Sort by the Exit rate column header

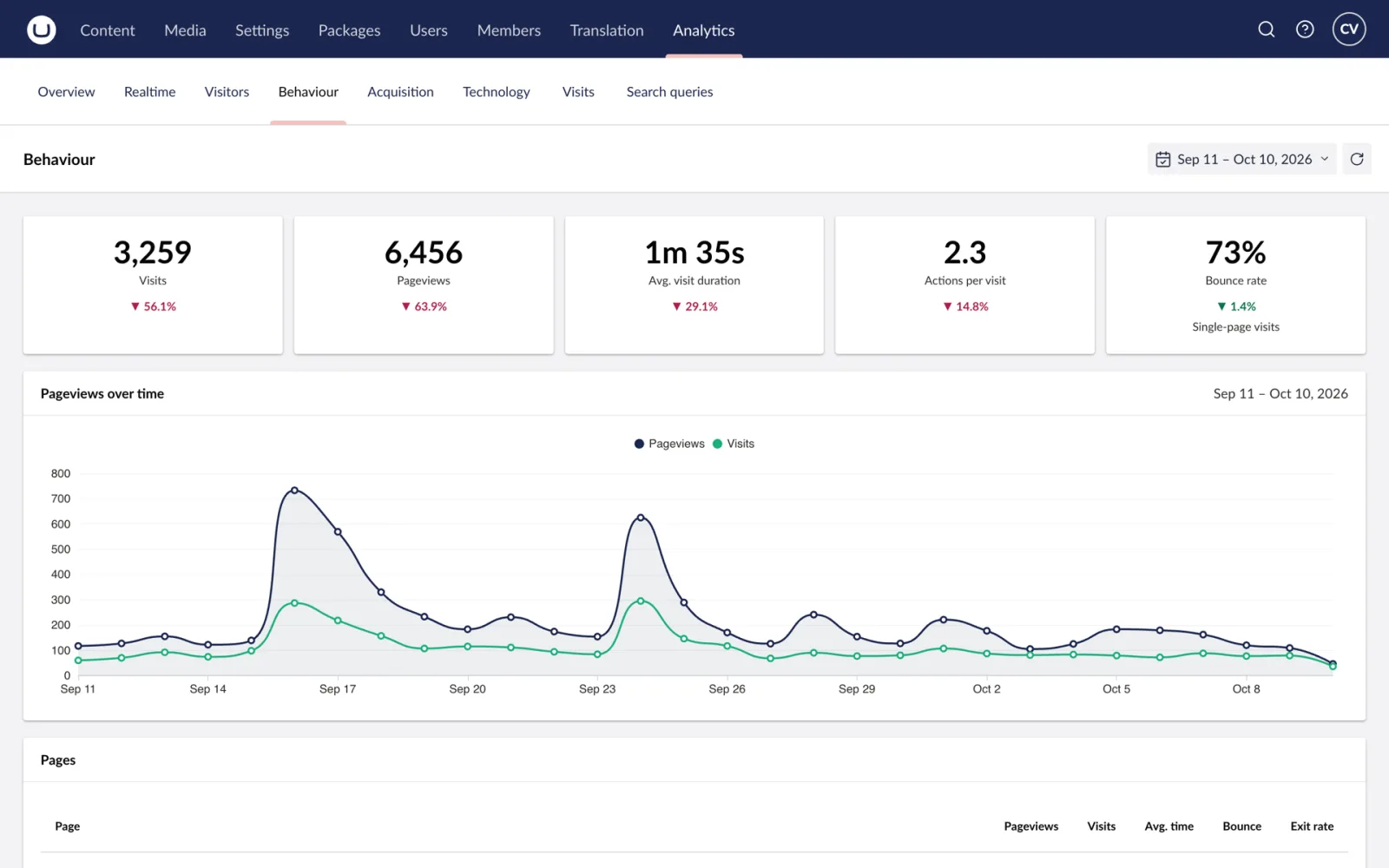coord(1312,826)
